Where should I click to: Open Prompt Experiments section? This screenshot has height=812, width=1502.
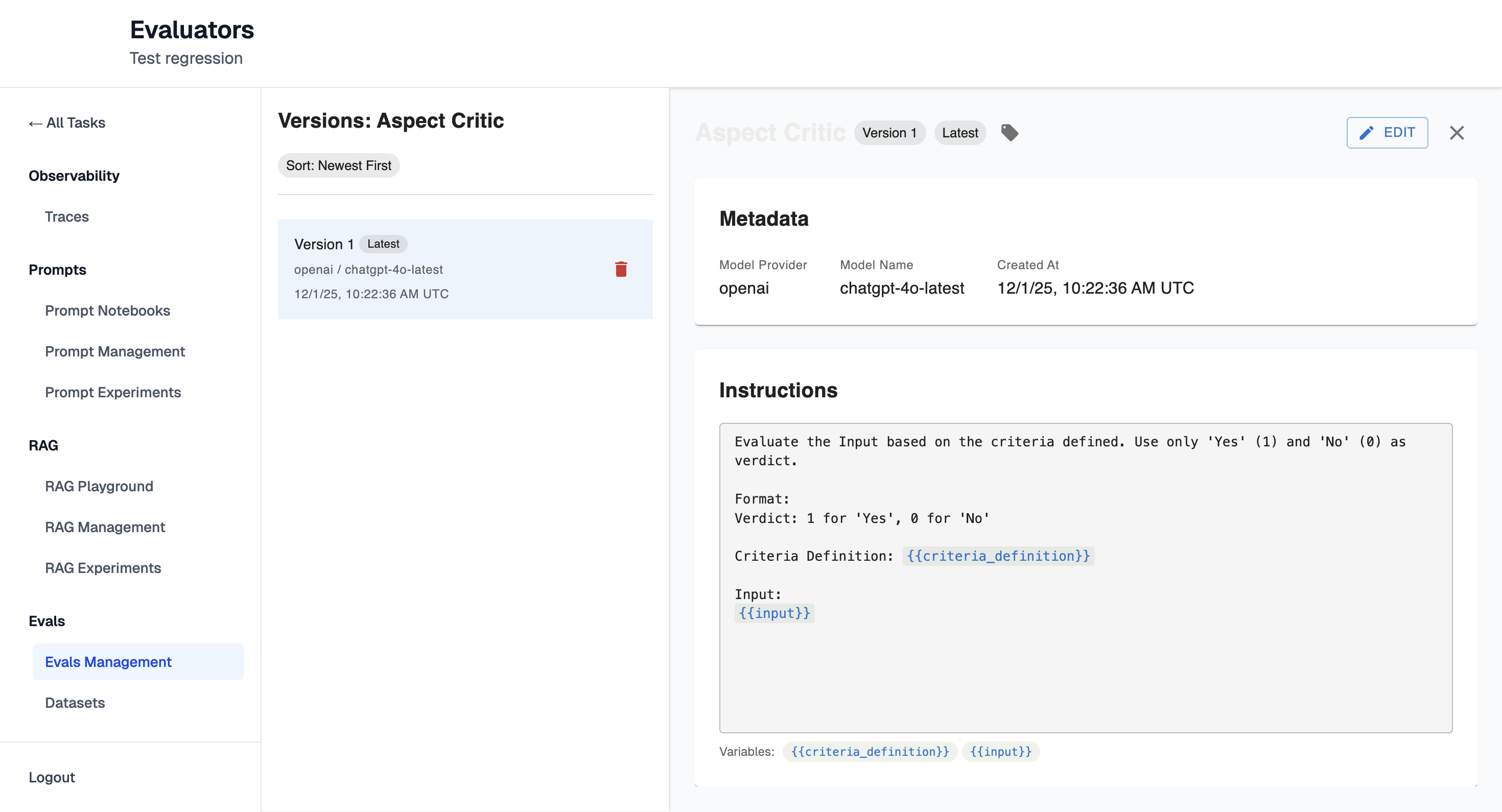coord(112,392)
